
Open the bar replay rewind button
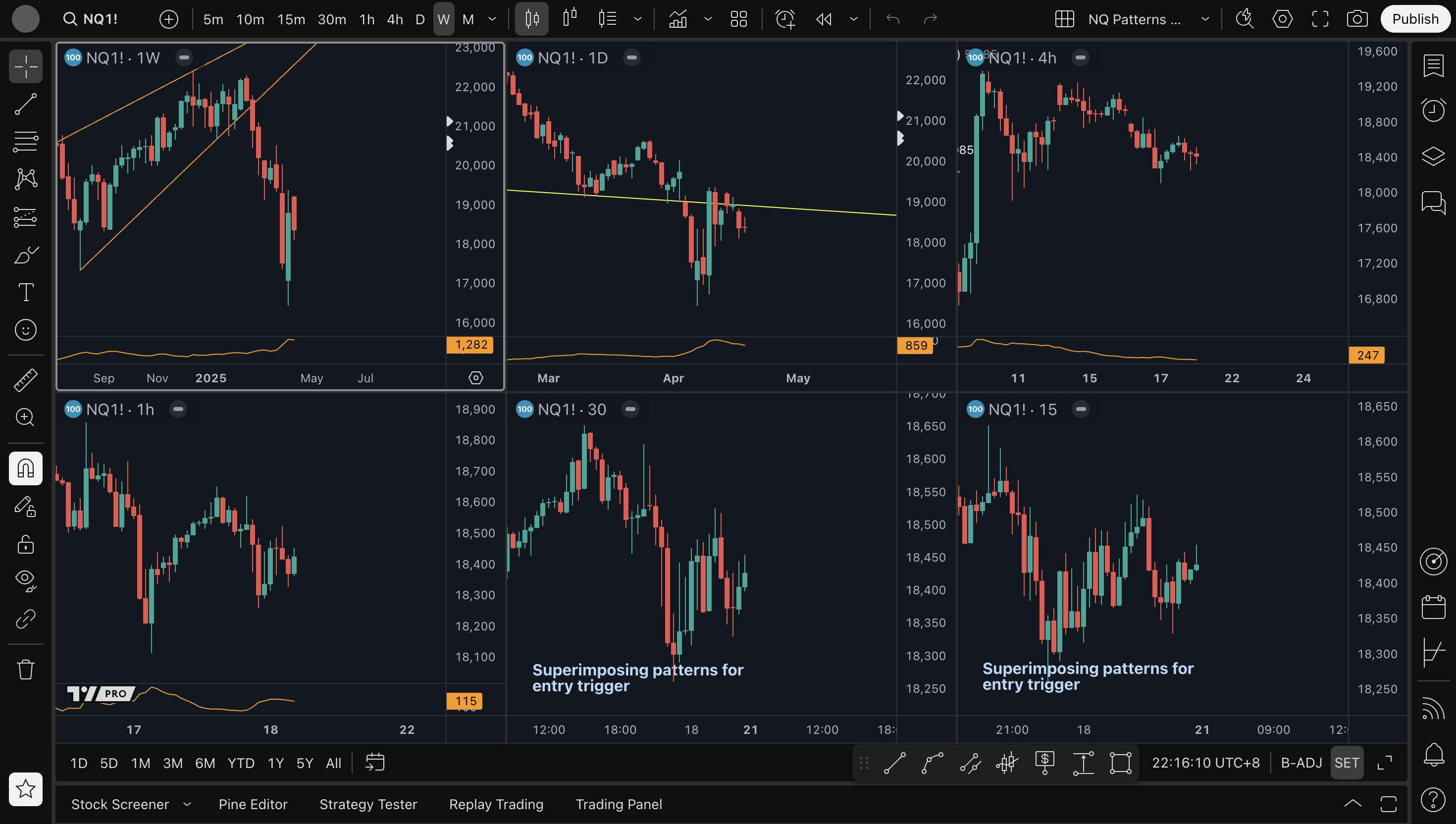(x=824, y=19)
